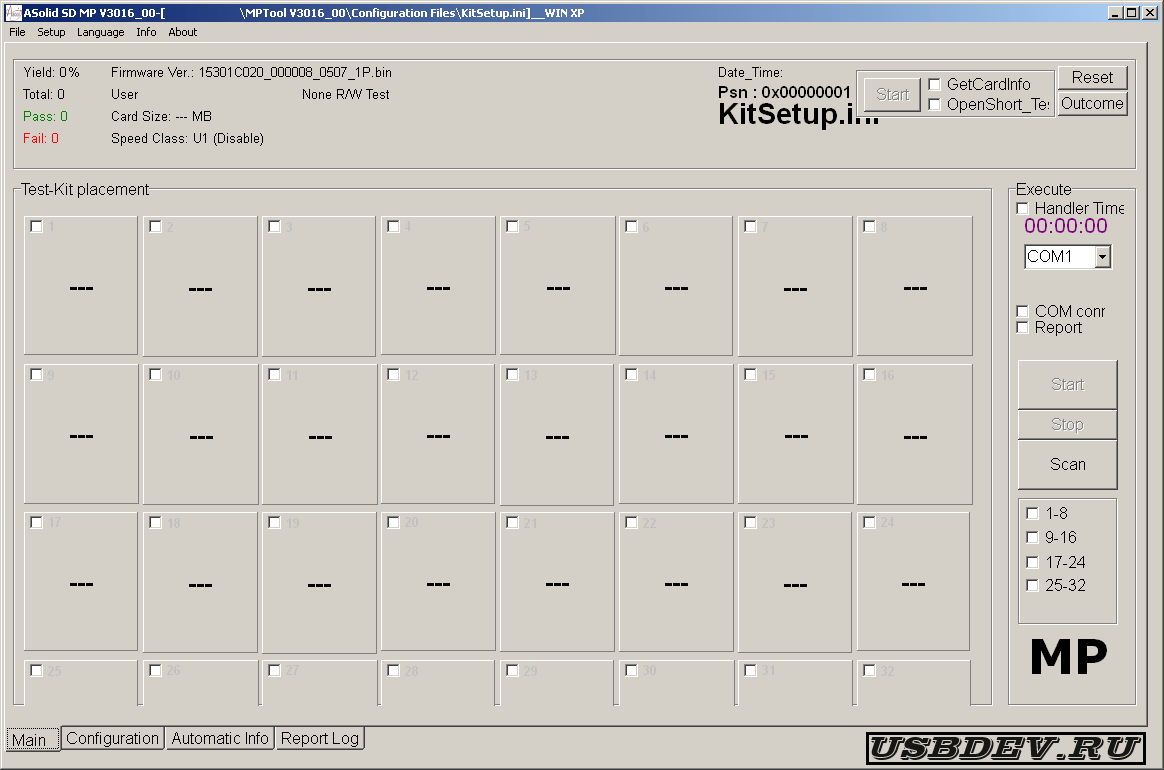Check test-kit slot 17 checkbox
The height and width of the screenshot is (770, 1164).
pyautogui.click(x=36, y=522)
